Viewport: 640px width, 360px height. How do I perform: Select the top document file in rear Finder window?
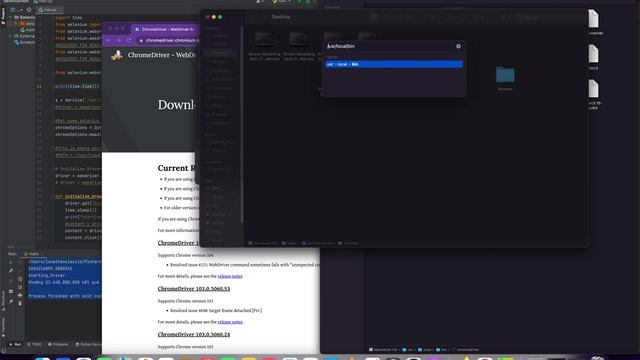click(593, 19)
